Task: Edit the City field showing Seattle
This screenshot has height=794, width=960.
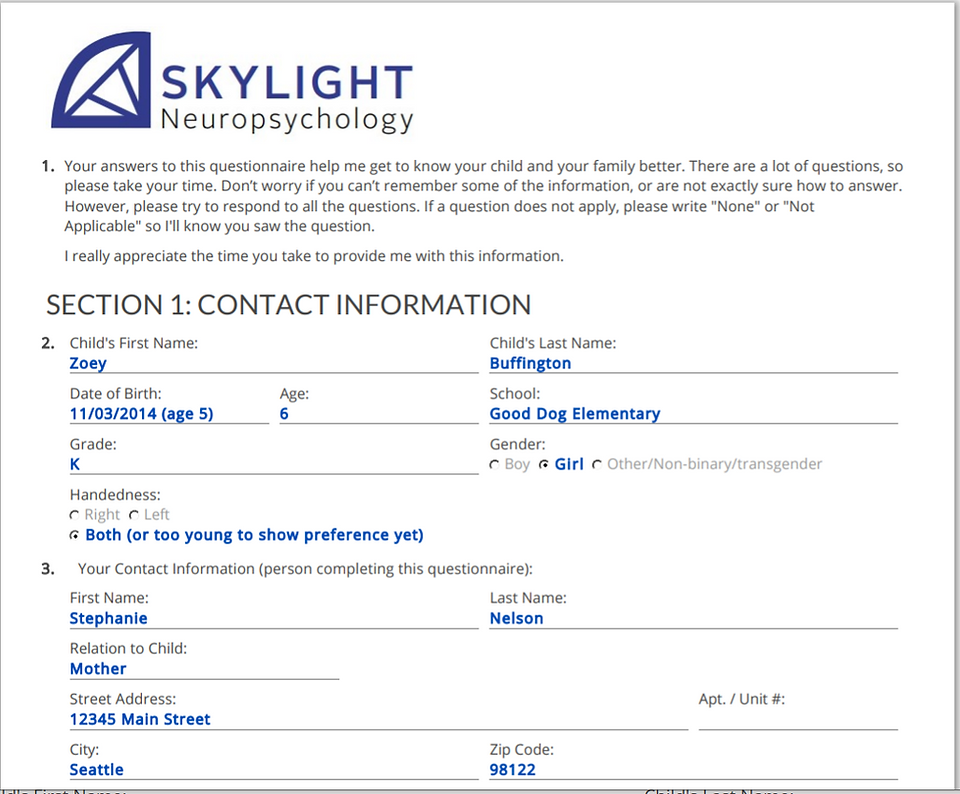Action: [x=274, y=770]
